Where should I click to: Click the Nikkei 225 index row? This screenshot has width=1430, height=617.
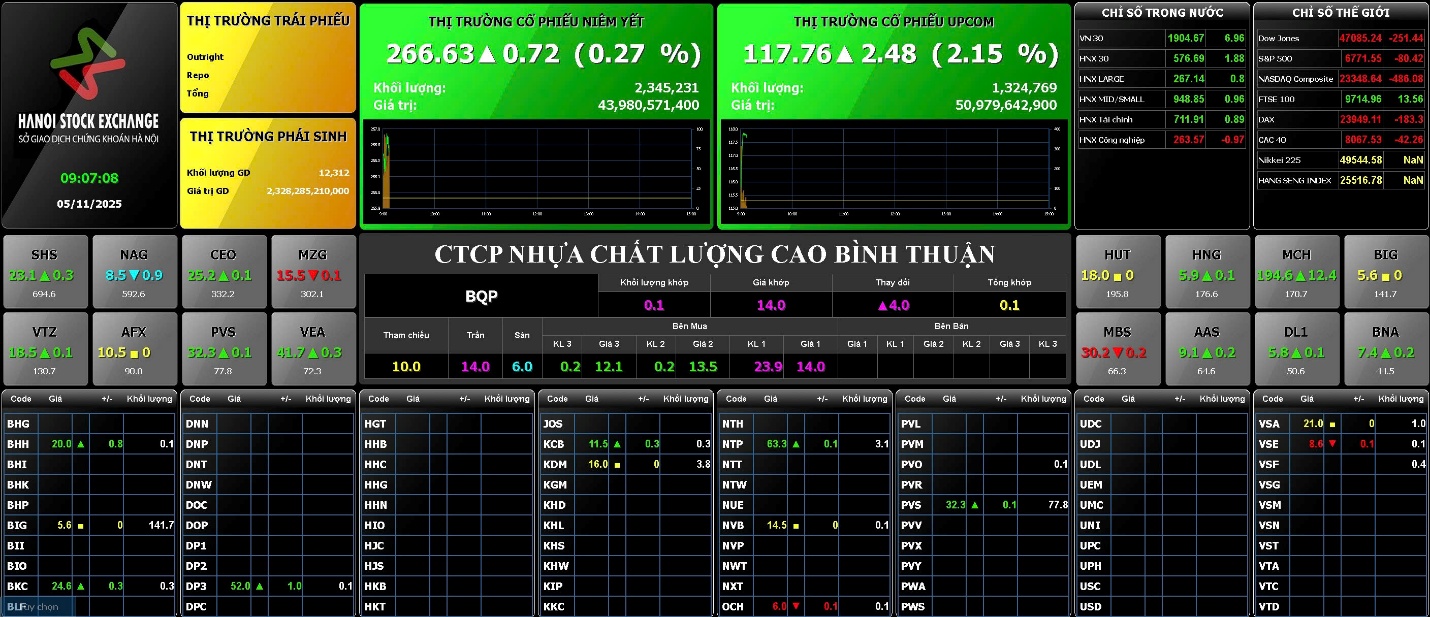[x=1340, y=160]
